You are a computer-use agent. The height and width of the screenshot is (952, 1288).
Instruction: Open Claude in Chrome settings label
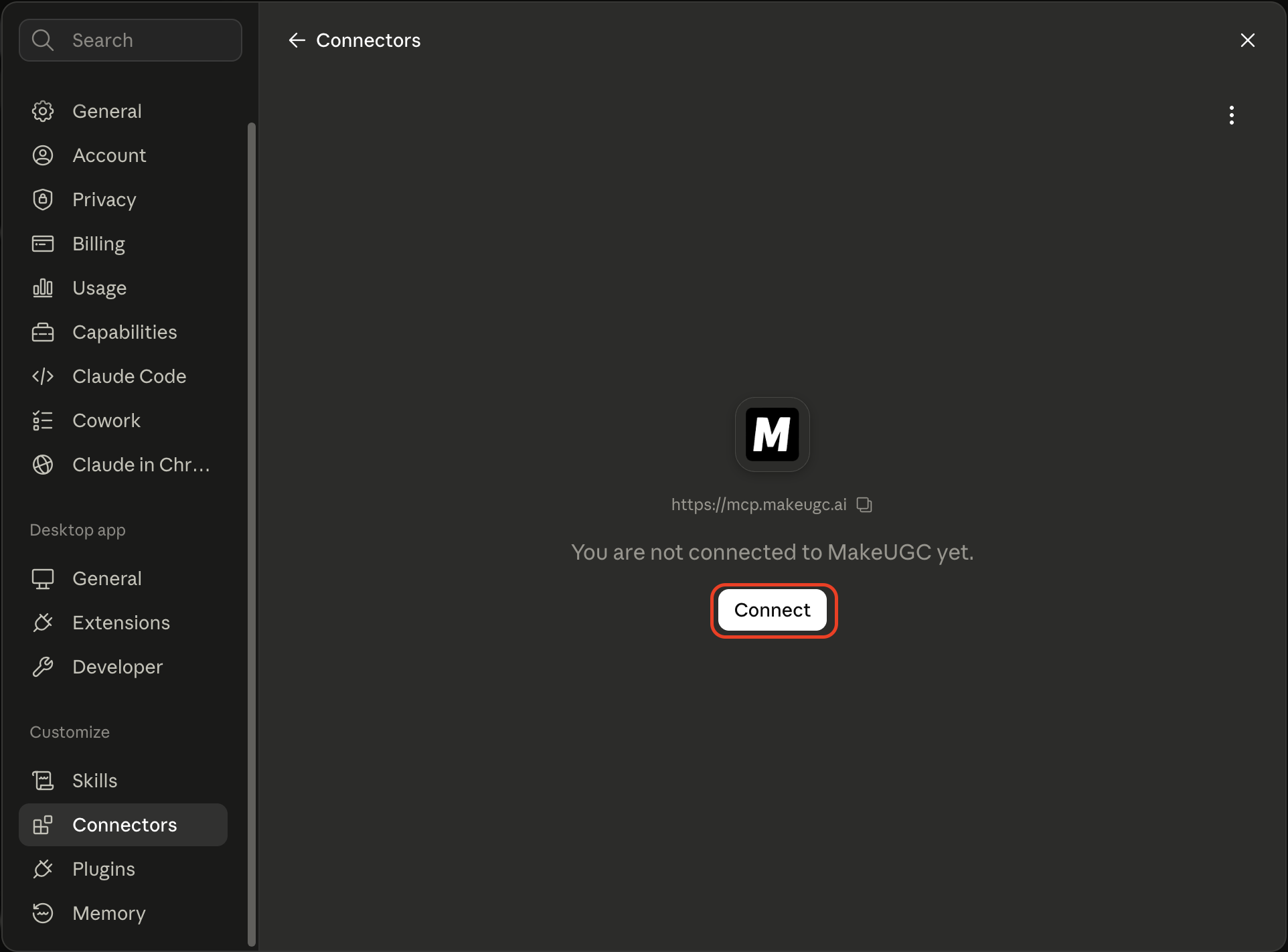pyautogui.click(x=141, y=465)
